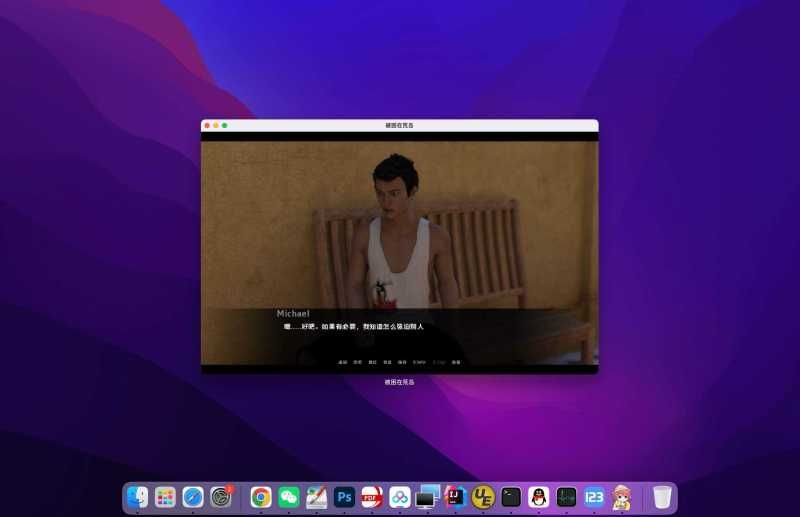Open System Preferences with the red badge
800x517 pixels.
click(x=221, y=497)
